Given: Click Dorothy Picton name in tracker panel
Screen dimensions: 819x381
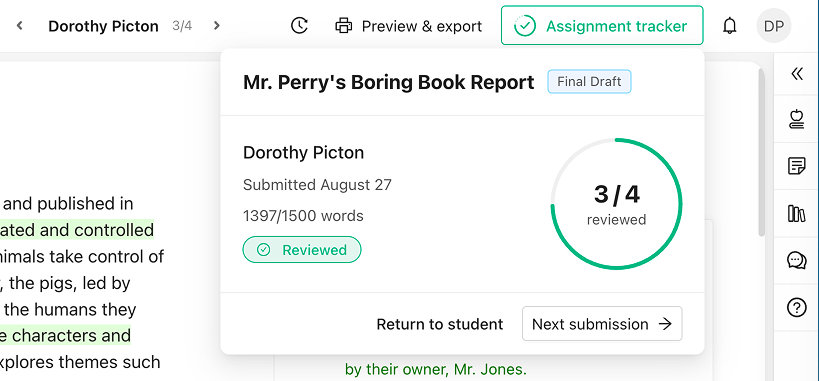Looking at the screenshot, I should pyautogui.click(x=303, y=153).
